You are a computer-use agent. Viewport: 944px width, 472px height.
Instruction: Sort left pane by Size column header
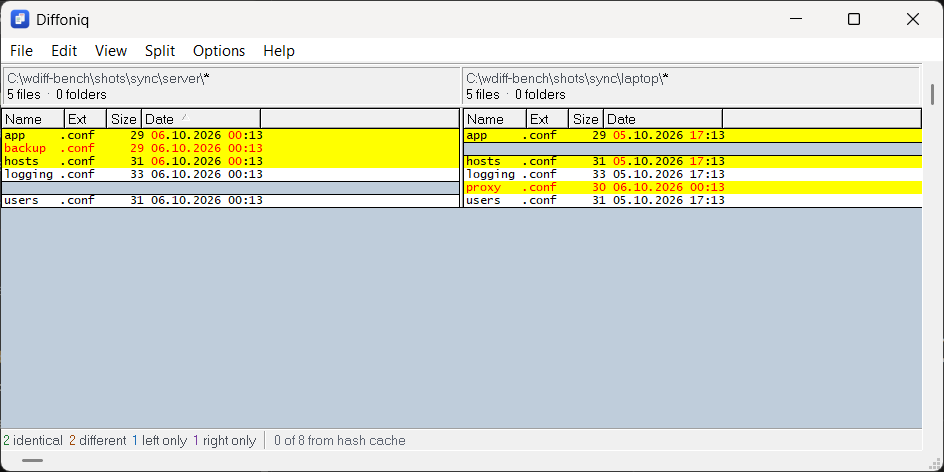pyautogui.click(x=124, y=119)
